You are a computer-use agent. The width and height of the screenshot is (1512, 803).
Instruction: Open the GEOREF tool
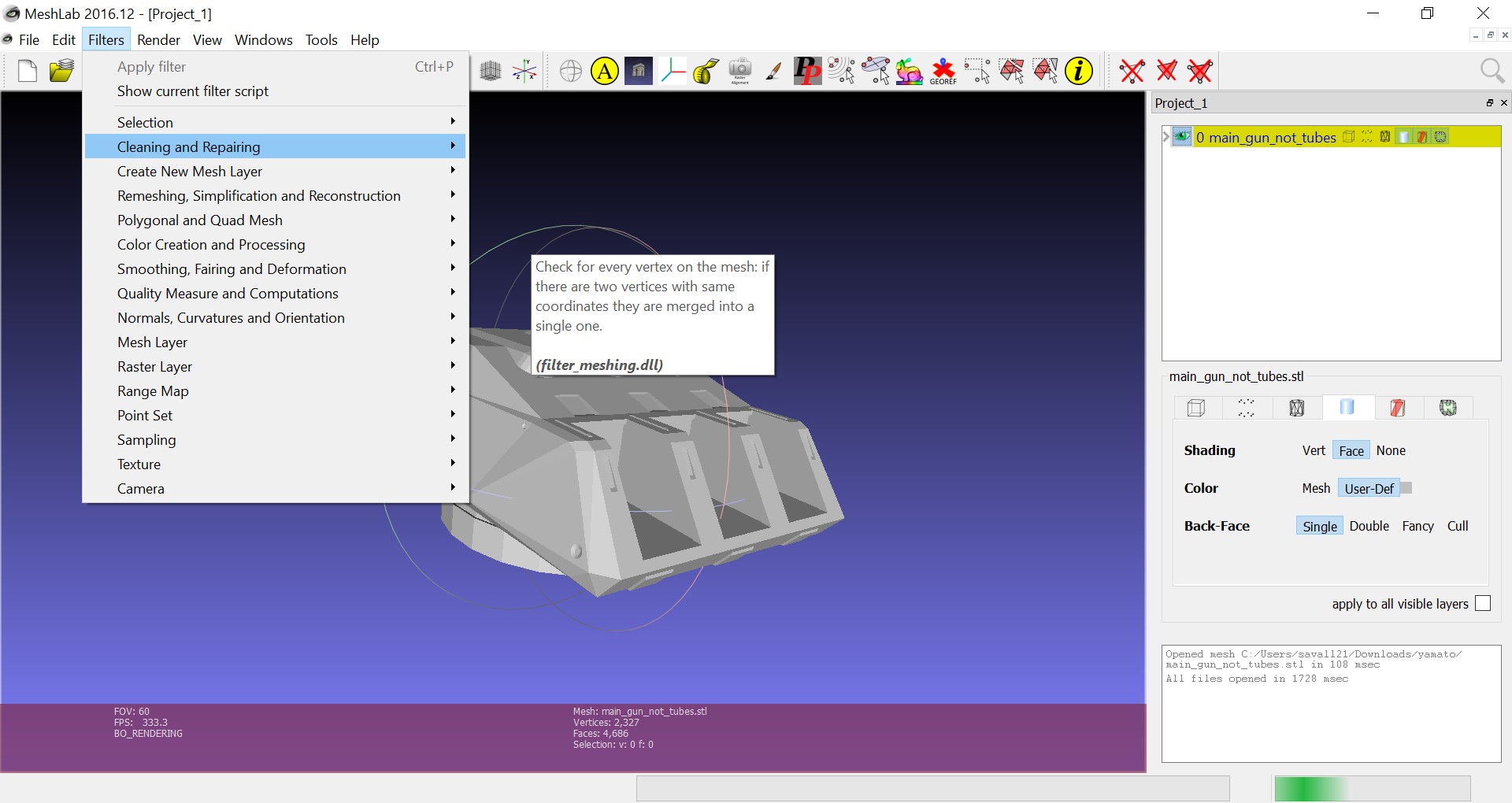943,72
